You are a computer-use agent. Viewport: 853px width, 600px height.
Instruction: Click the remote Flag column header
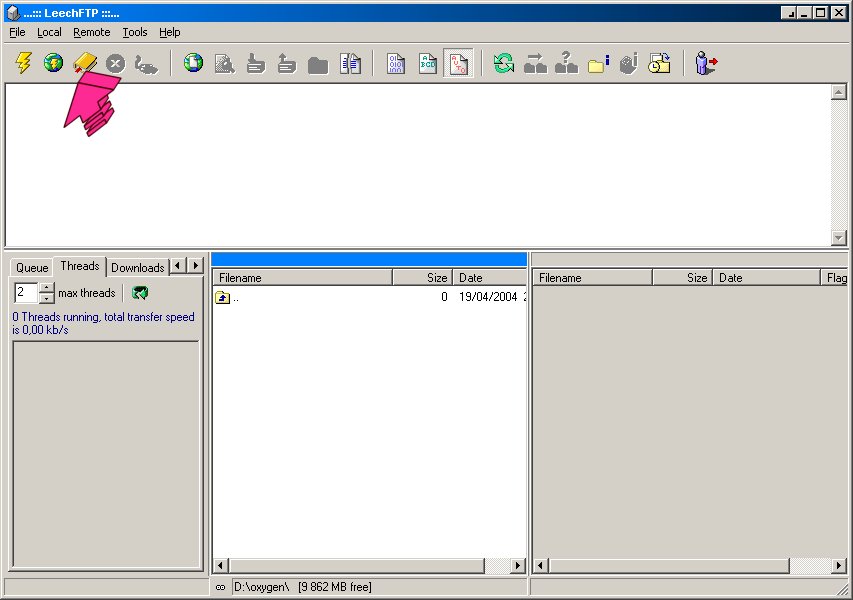tap(835, 278)
